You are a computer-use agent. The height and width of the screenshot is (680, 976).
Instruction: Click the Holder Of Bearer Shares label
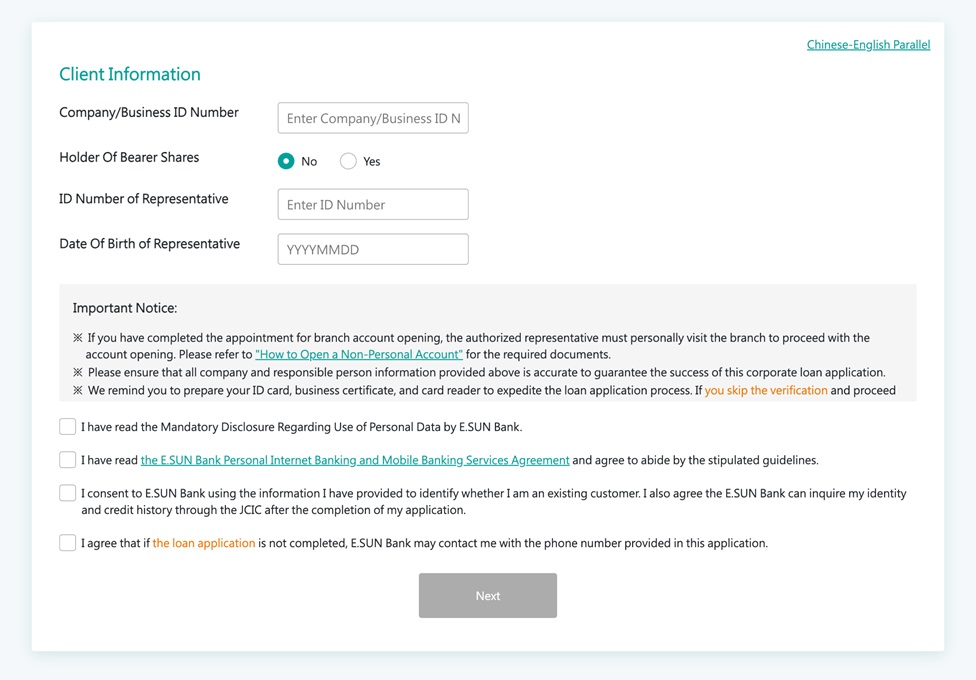129,158
